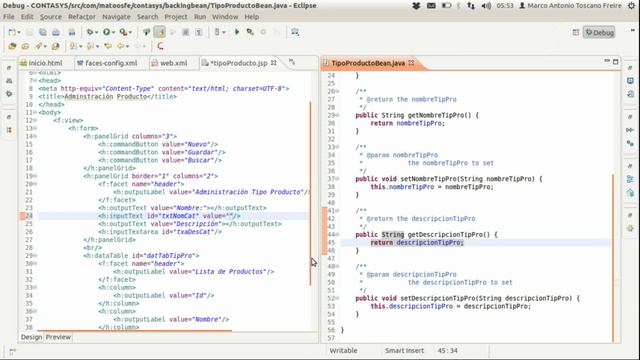The image size is (640, 360).
Task: Open the Next Annotation dropdown arrow
Action: point(80,47)
